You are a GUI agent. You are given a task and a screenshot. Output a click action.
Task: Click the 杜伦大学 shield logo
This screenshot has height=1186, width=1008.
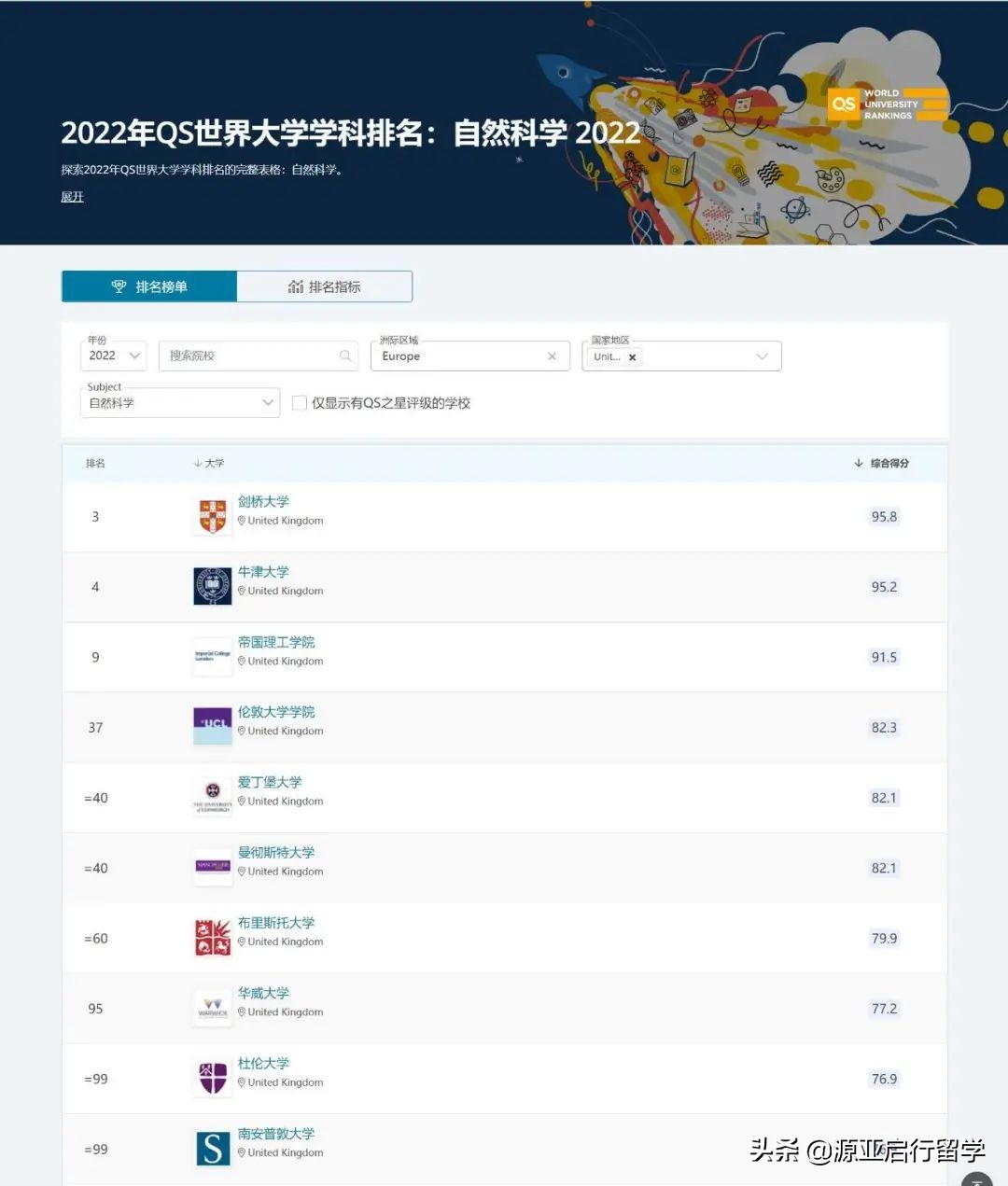tap(212, 1076)
